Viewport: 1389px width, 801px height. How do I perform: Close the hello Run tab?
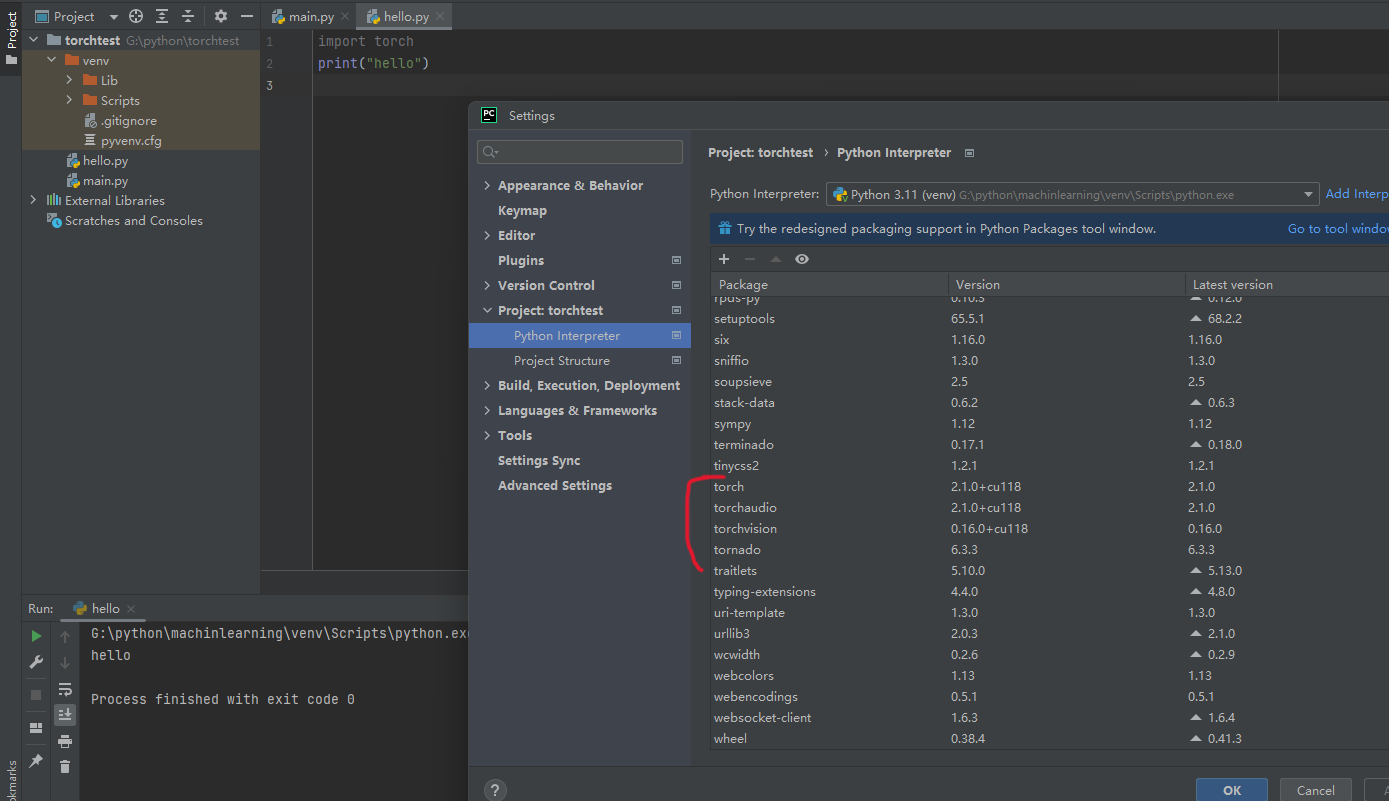[131, 609]
